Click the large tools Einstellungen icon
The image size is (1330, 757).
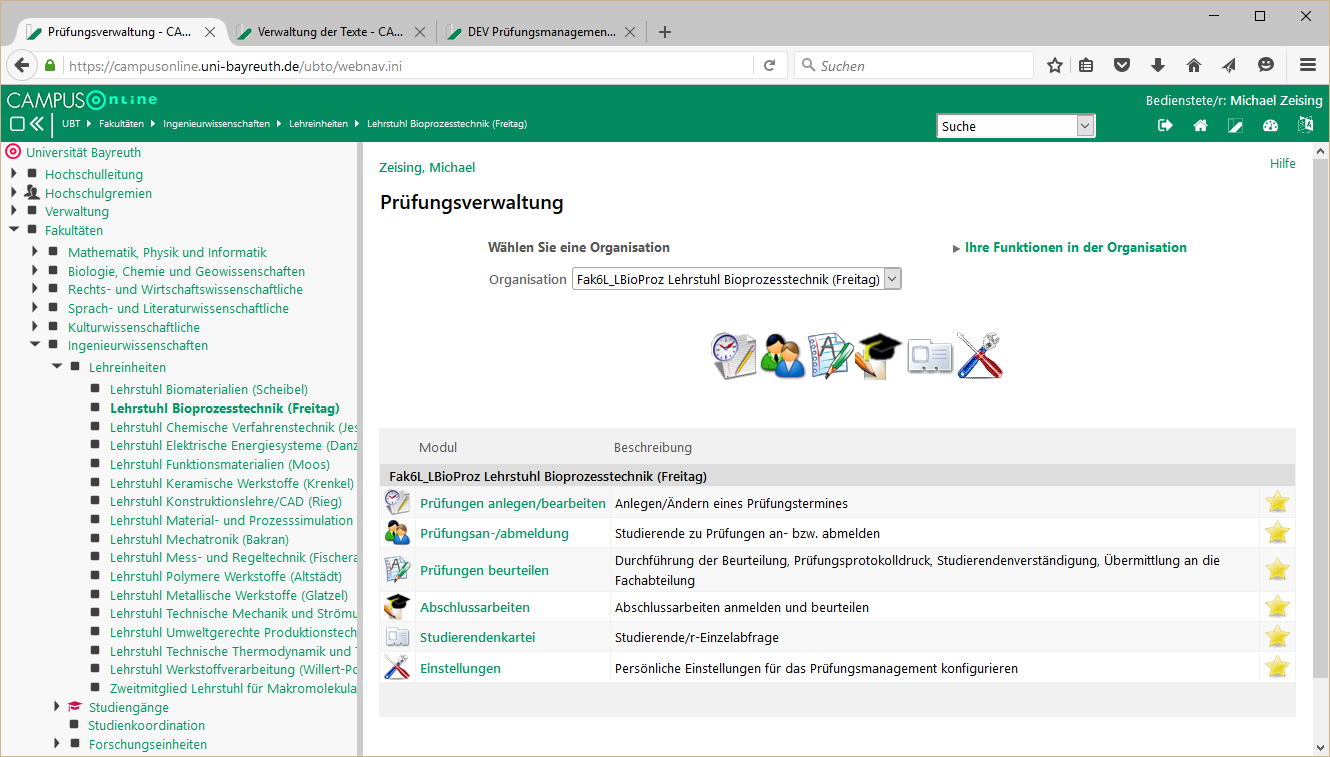tap(978, 355)
